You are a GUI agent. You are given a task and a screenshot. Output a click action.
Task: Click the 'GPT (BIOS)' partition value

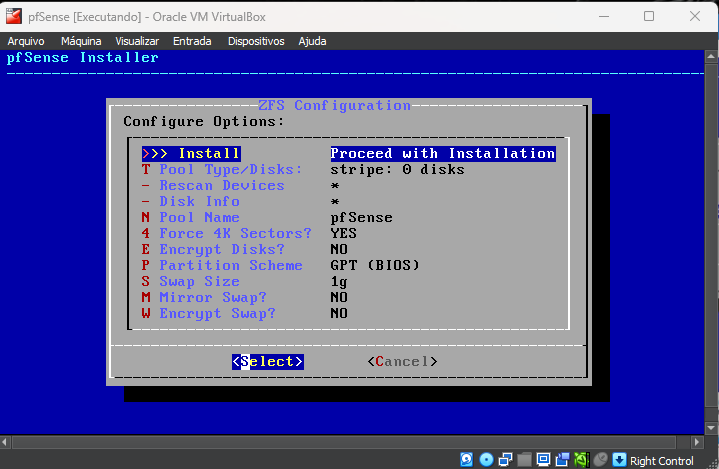click(x=375, y=265)
